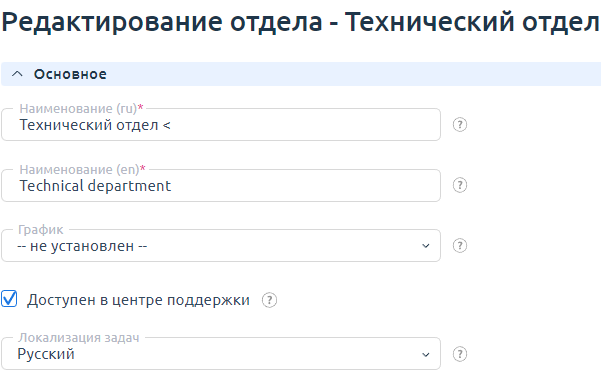Open the График dropdown showing не установлен
The width and height of the screenshot is (601, 379).
[x=221, y=246]
